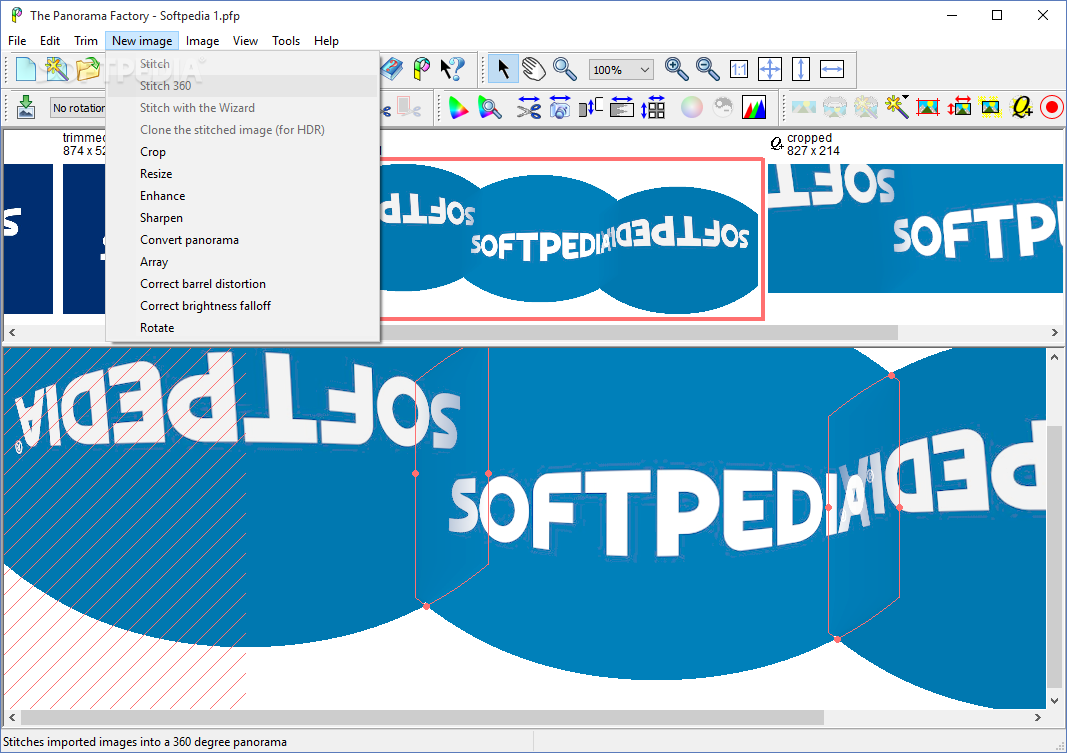
Task: Choose Resize from New image menu
Action: (242, 173)
